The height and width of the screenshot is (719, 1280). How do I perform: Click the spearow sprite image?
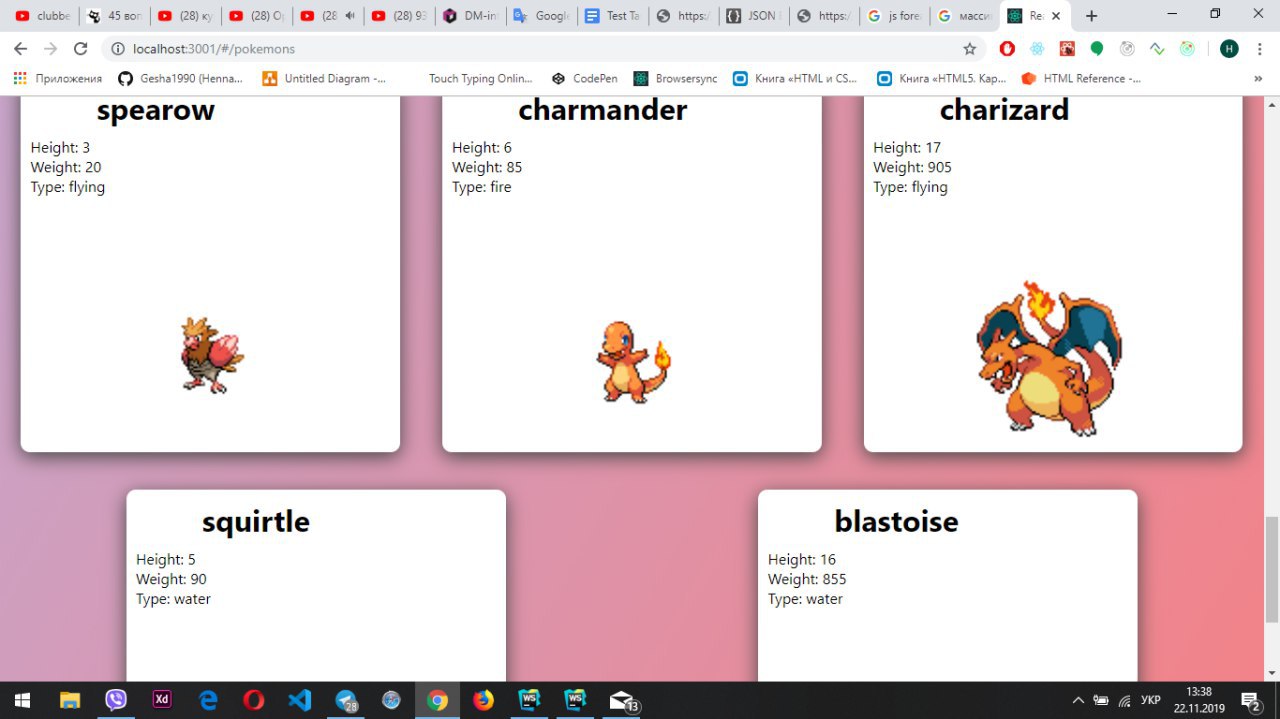coord(212,355)
